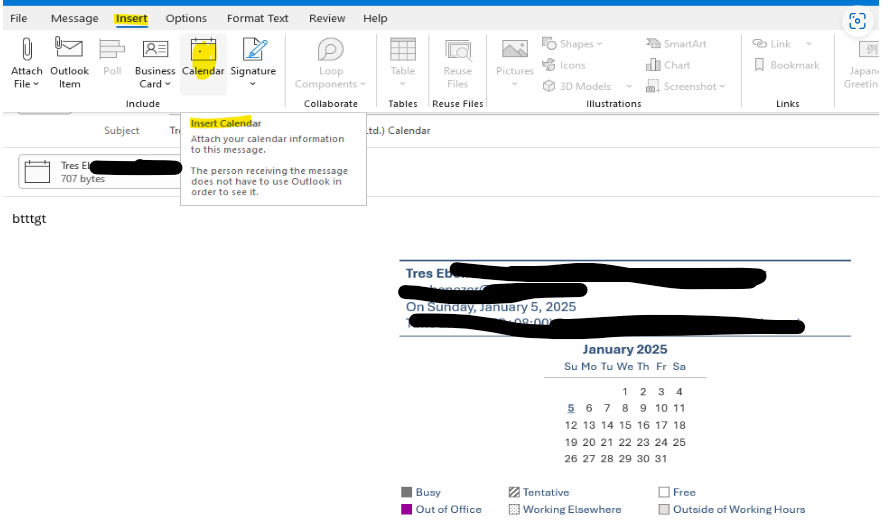Click the 'Sa' weekday header
The height and width of the screenshot is (531, 895).
click(679, 367)
